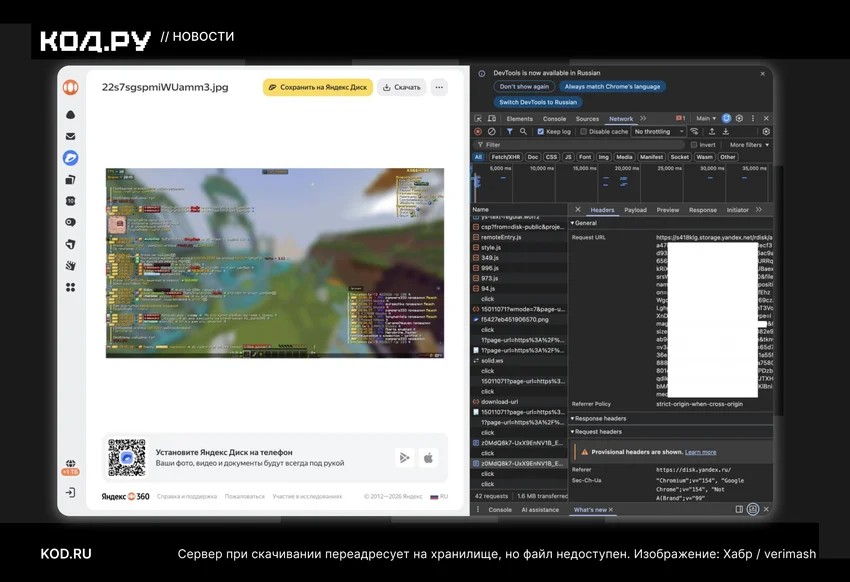
Task: Uncheck the Keep log checkbox
Action: tap(540, 131)
